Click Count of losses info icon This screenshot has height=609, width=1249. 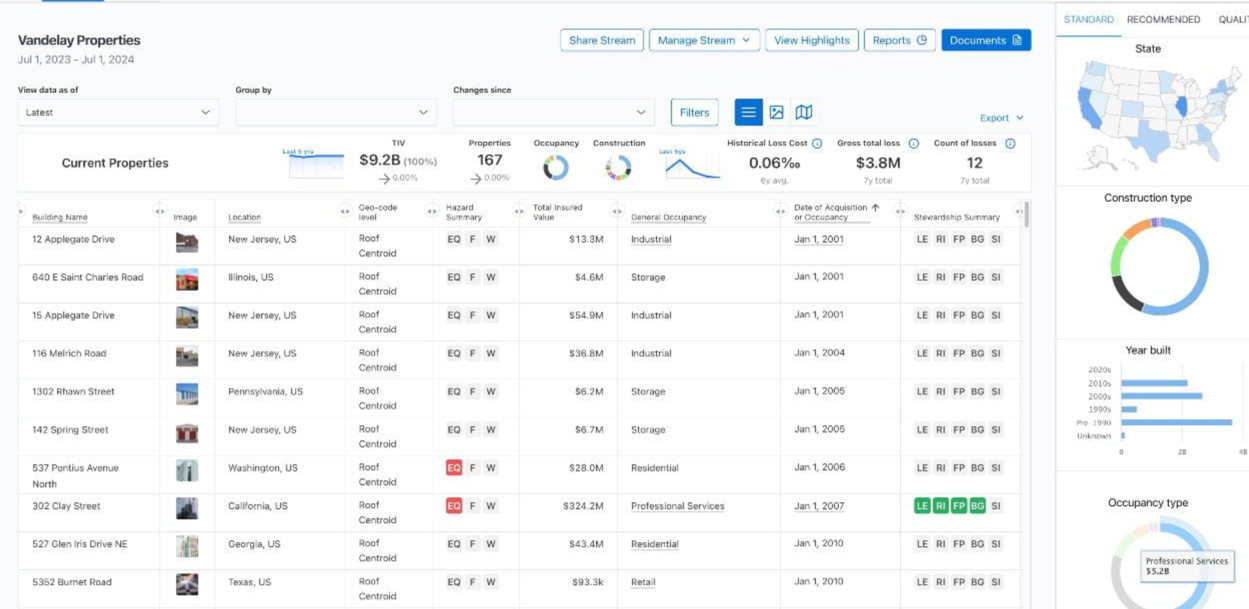[x=1010, y=144]
